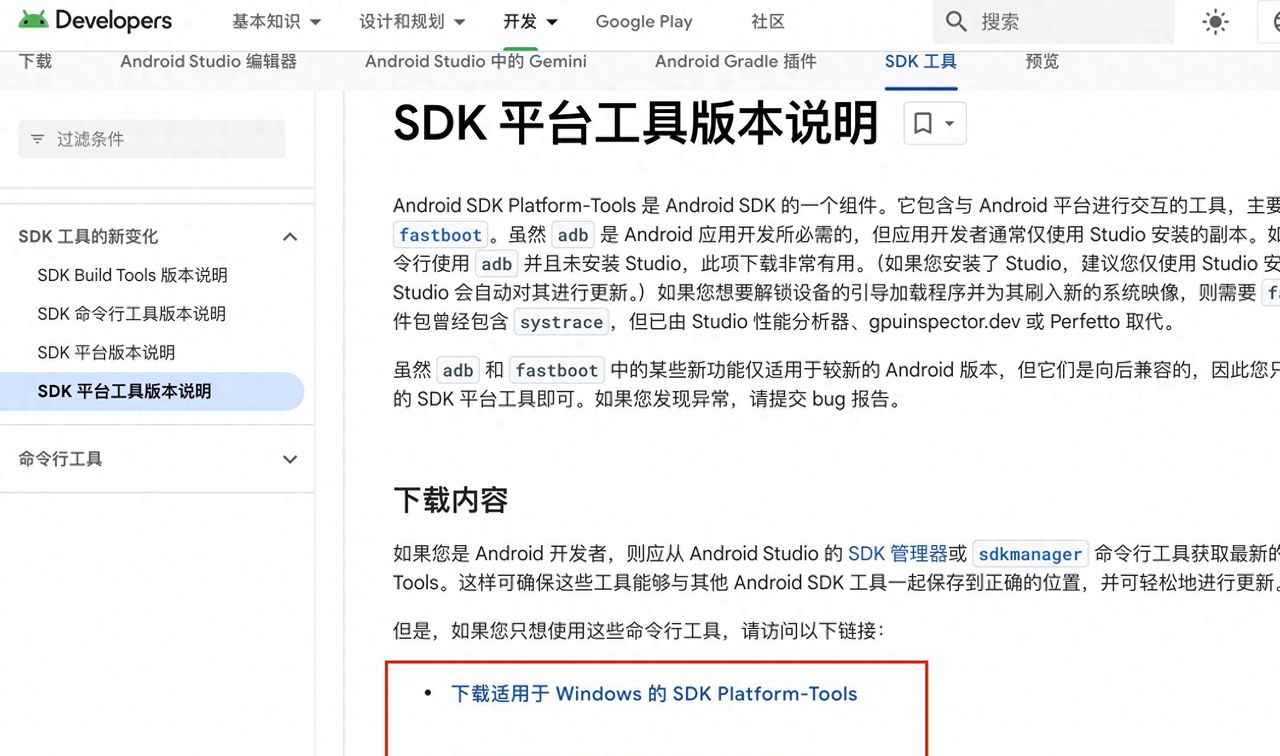This screenshot has width=1280, height=756.
Task: Open the Google Play nav item
Action: click(x=644, y=21)
